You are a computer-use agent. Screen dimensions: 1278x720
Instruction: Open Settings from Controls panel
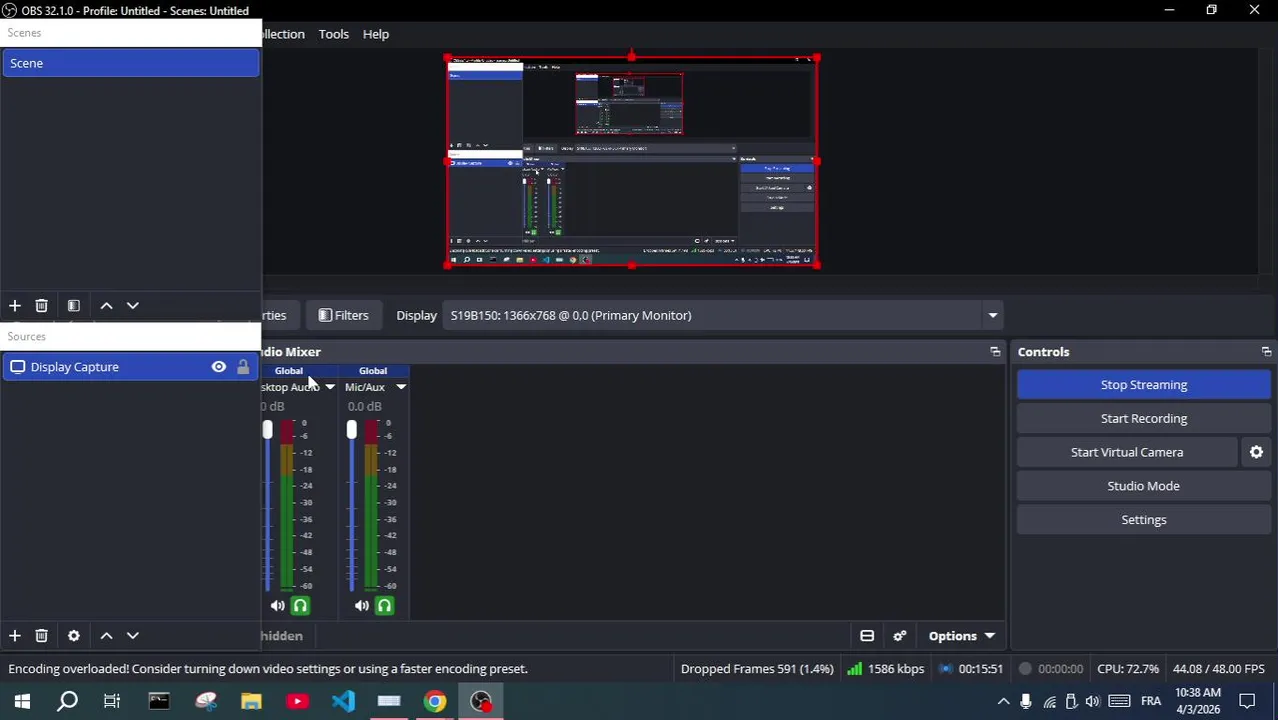pyautogui.click(x=1144, y=520)
